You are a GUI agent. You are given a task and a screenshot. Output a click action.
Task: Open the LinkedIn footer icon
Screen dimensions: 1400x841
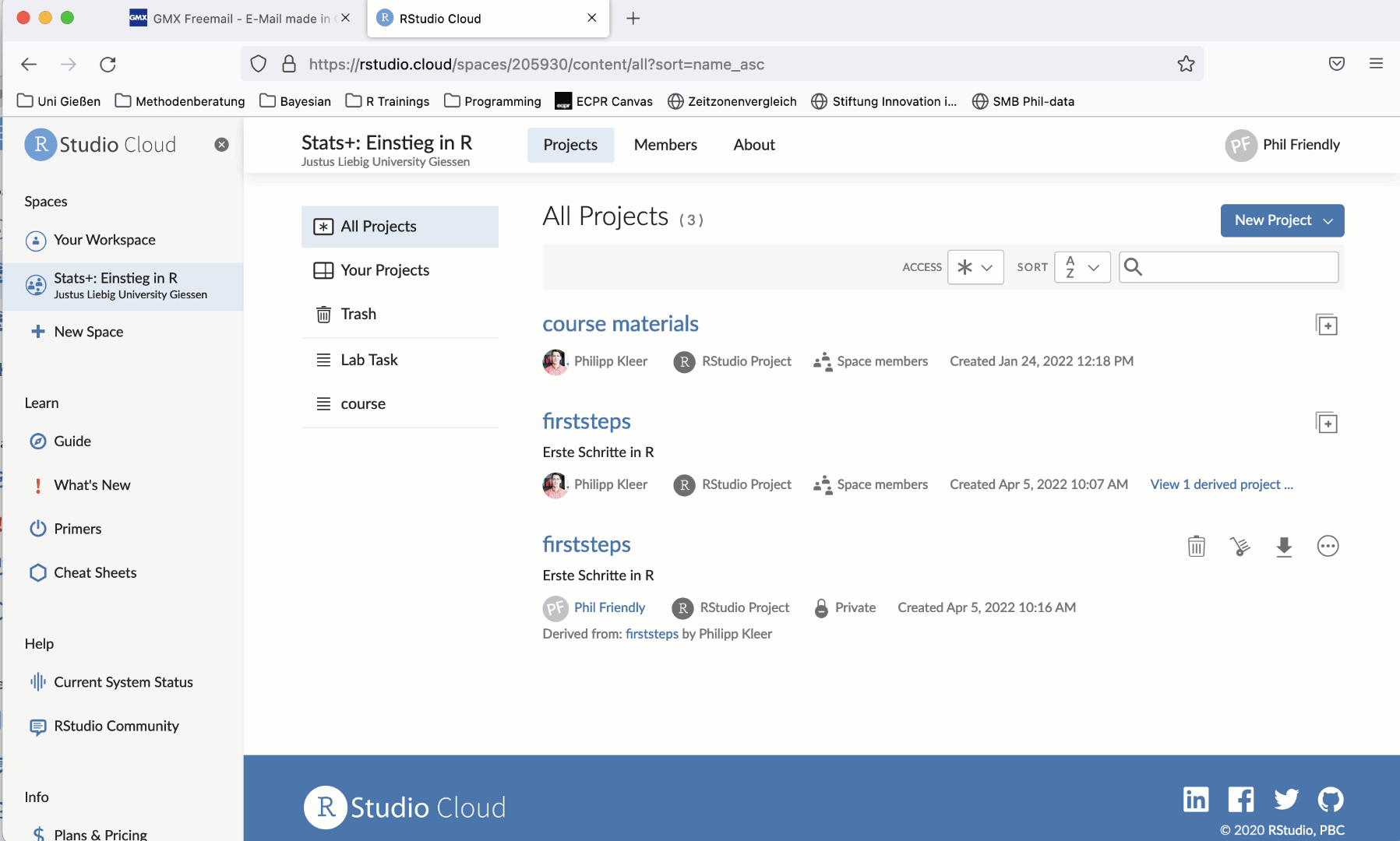click(x=1196, y=799)
